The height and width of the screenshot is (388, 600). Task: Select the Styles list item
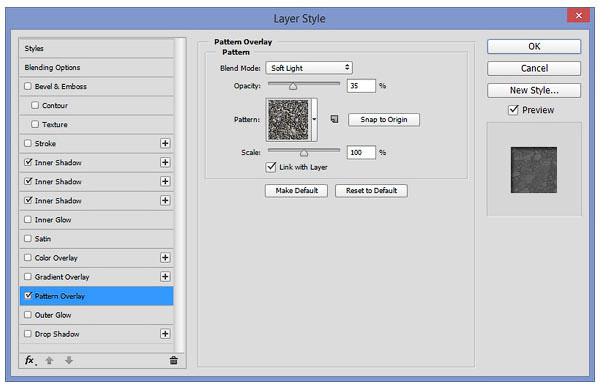[x=96, y=49]
